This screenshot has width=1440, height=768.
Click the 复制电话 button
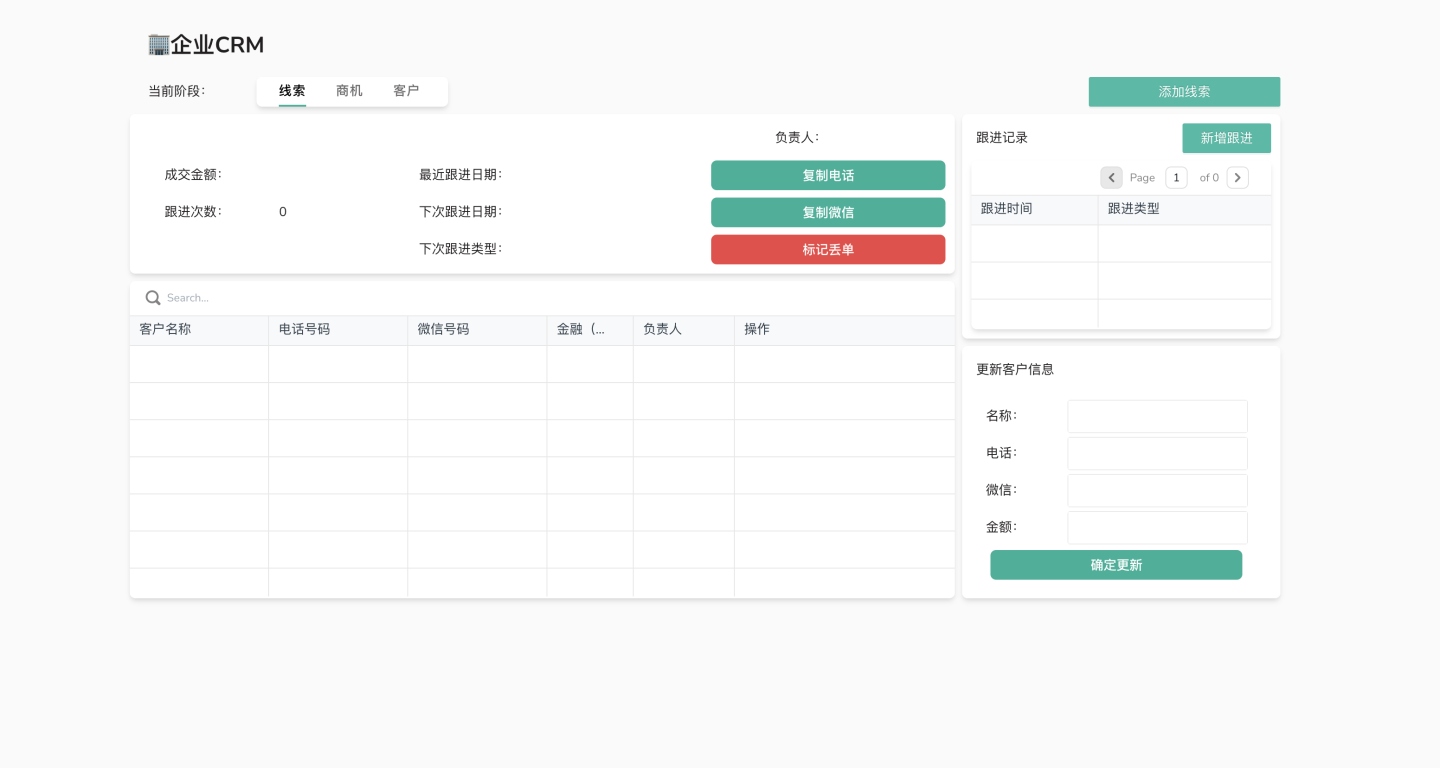tap(828, 175)
